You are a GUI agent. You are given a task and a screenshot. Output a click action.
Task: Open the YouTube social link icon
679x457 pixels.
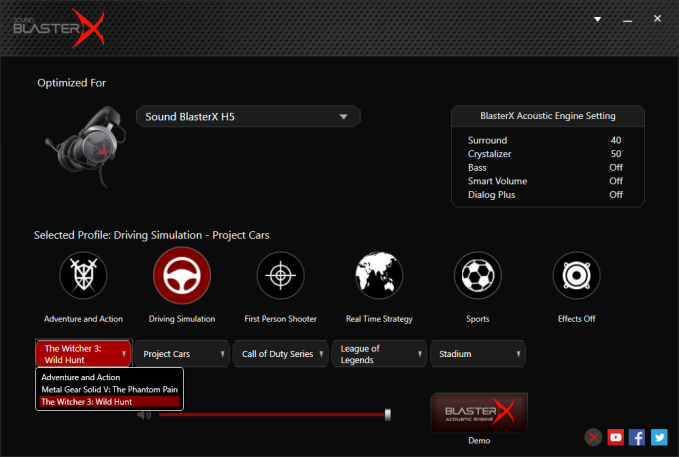tap(615, 437)
